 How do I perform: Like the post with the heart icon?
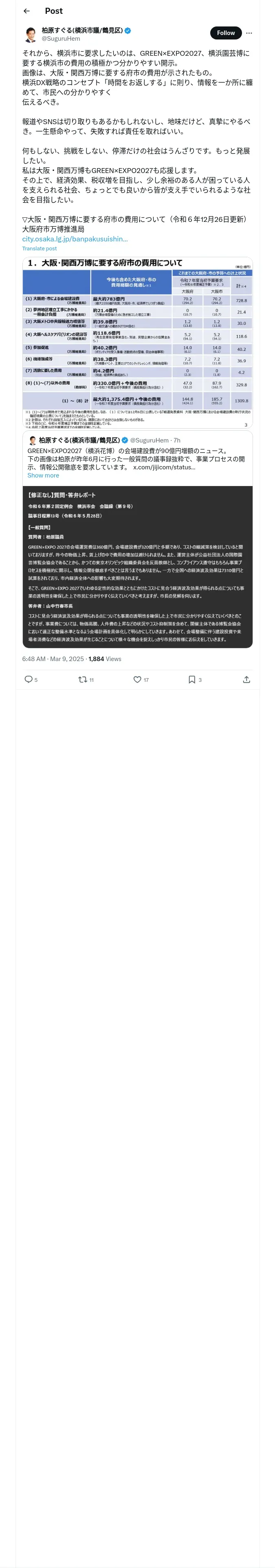(137, 679)
